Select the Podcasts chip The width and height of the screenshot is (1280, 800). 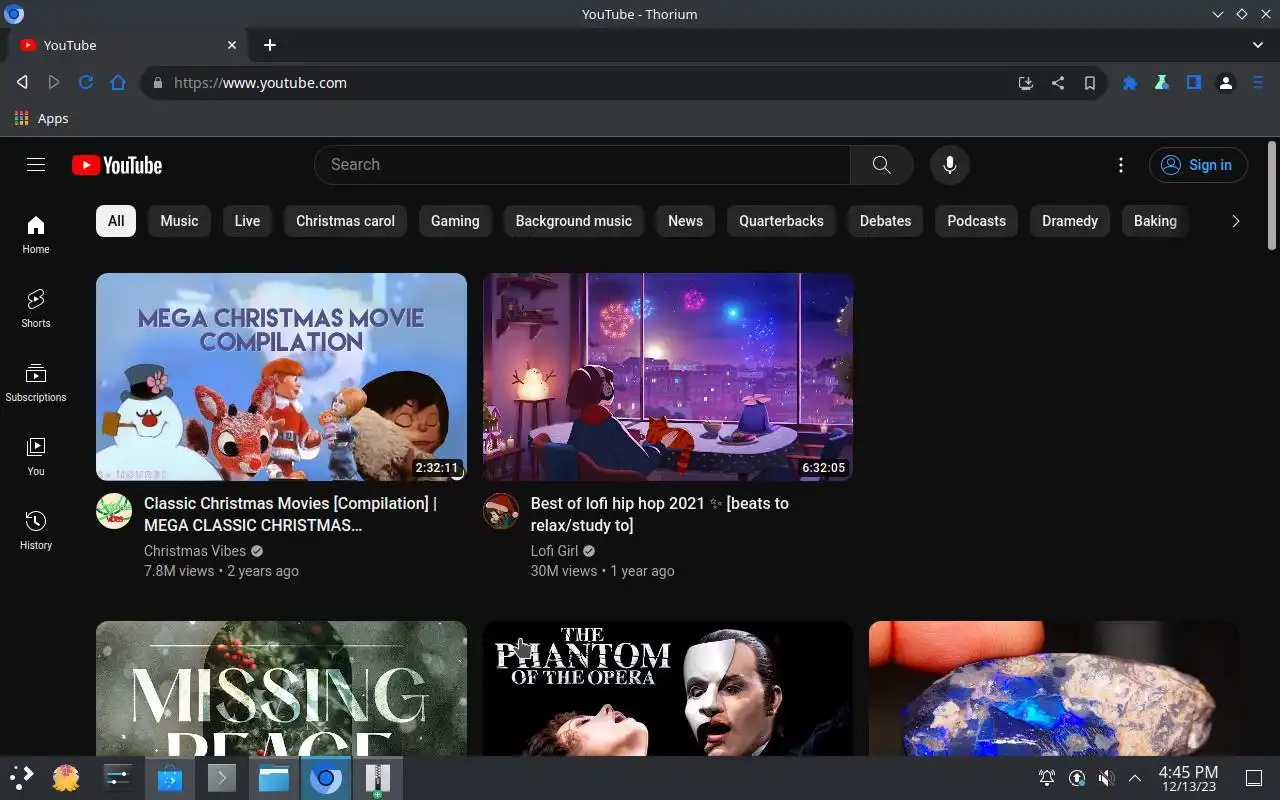pyautogui.click(x=976, y=221)
